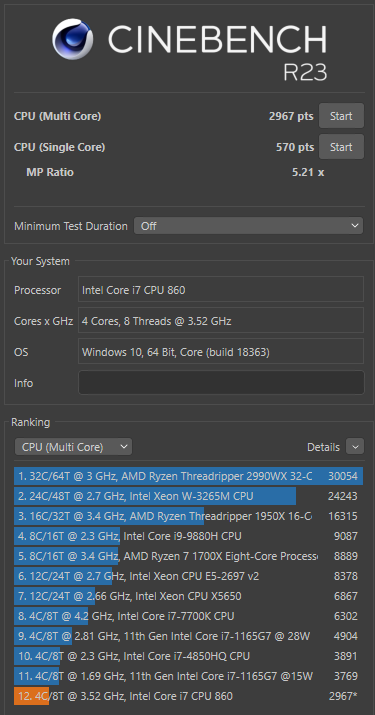Start the CPU Single Core test
The height and width of the screenshot is (715, 375).
click(341, 147)
